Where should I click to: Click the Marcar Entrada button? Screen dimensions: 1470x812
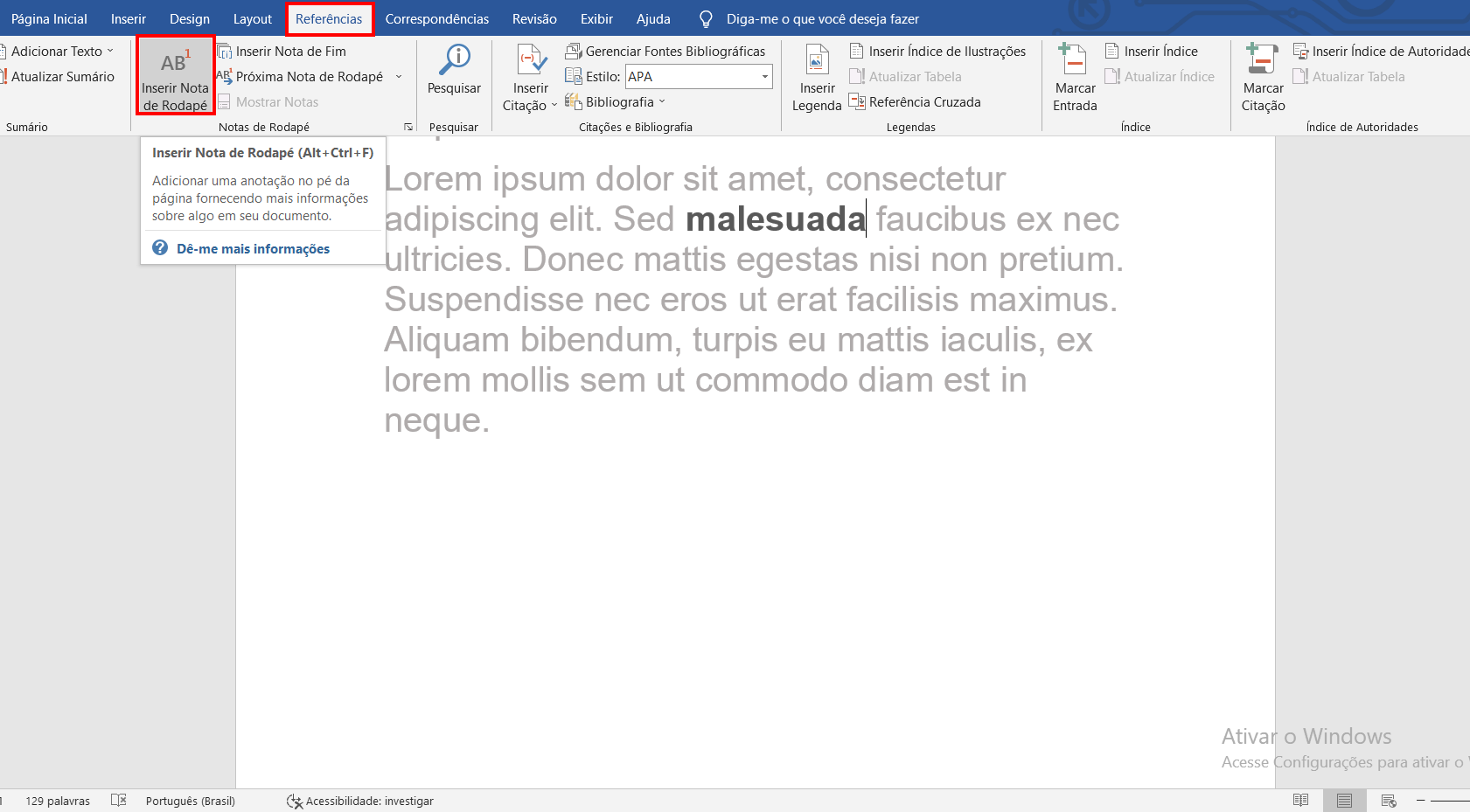(1075, 79)
